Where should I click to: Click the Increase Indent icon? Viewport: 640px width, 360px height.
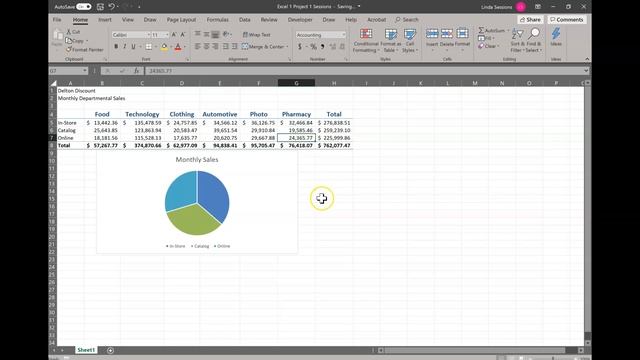click(x=234, y=47)
